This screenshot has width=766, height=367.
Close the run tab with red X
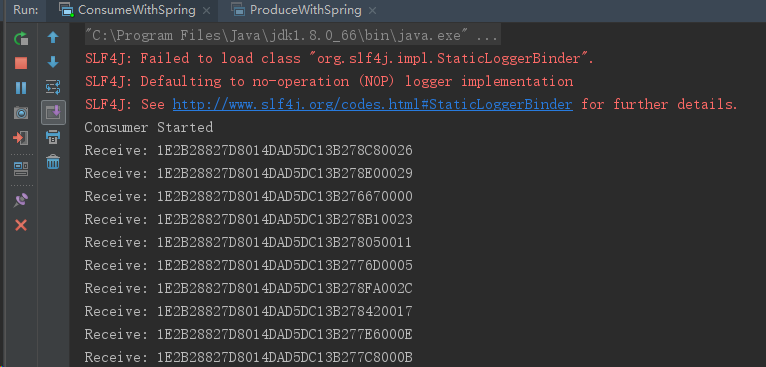tap(21, 225)
